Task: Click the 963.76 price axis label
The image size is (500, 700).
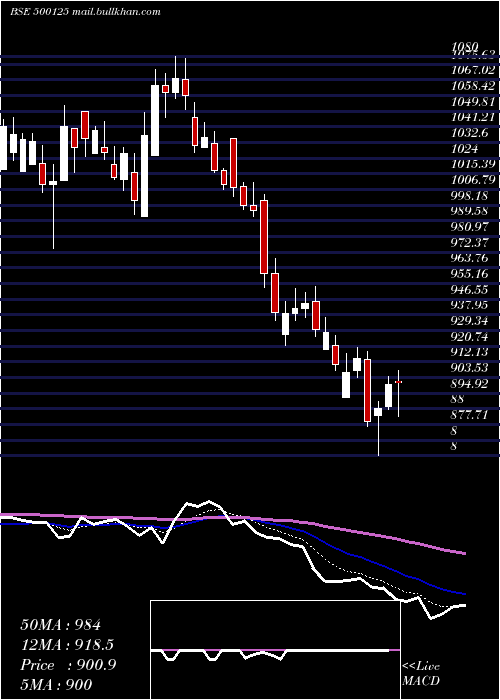Action: [x=470, y=258]
